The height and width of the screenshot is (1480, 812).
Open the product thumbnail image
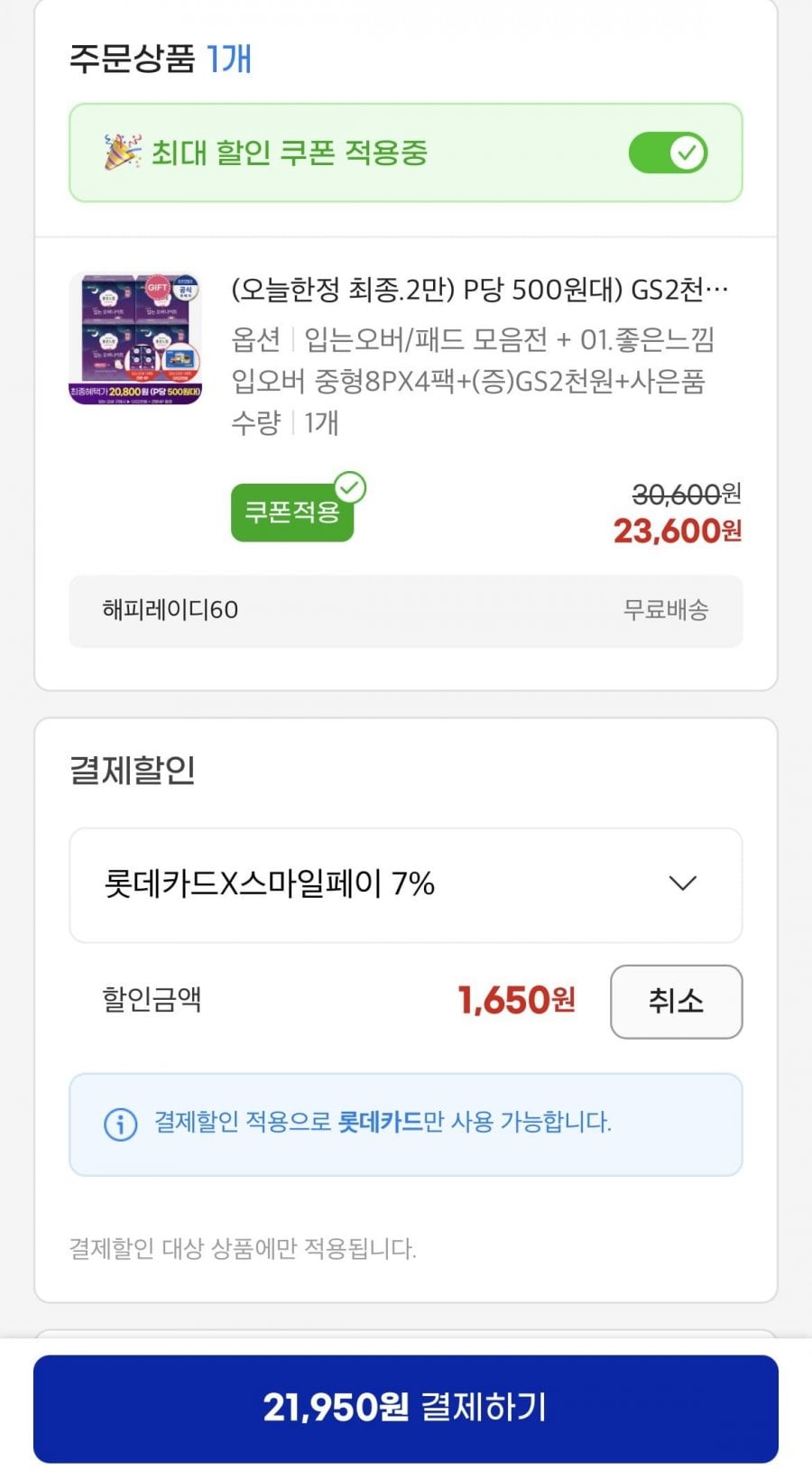point(135,338)
